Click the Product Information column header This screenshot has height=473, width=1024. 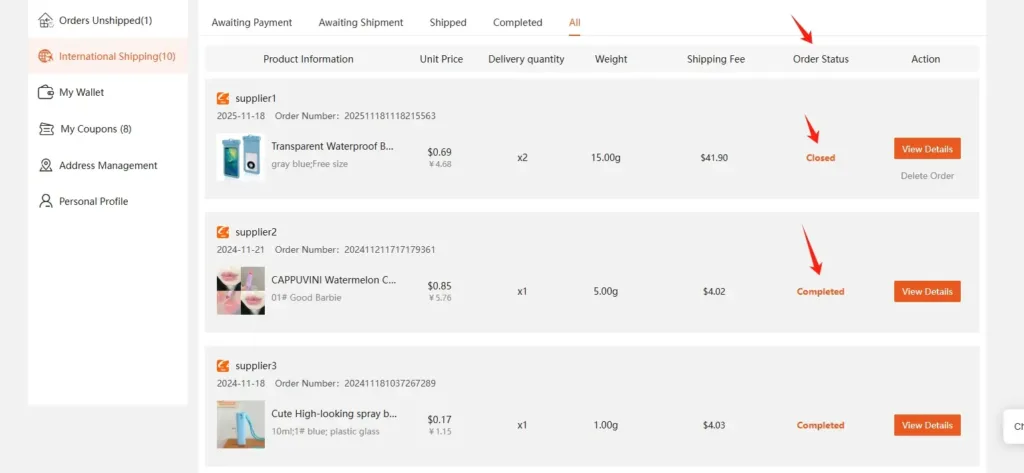[x=308, y=59]
